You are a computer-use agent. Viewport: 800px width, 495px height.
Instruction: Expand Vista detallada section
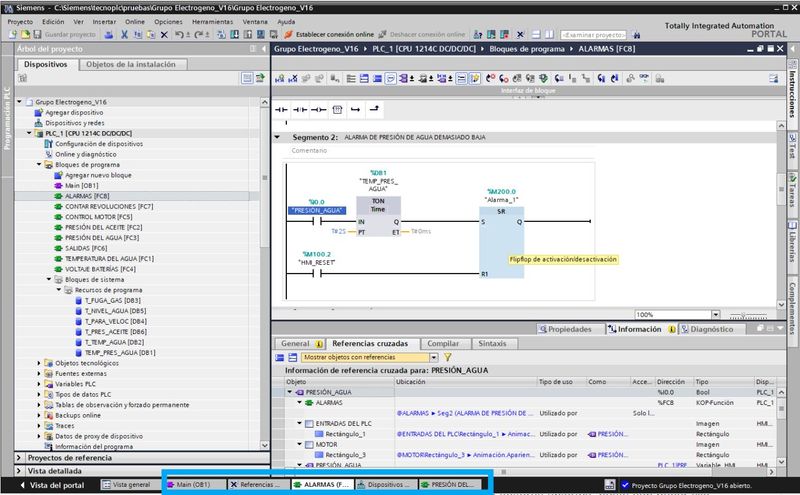pos(19,471)
